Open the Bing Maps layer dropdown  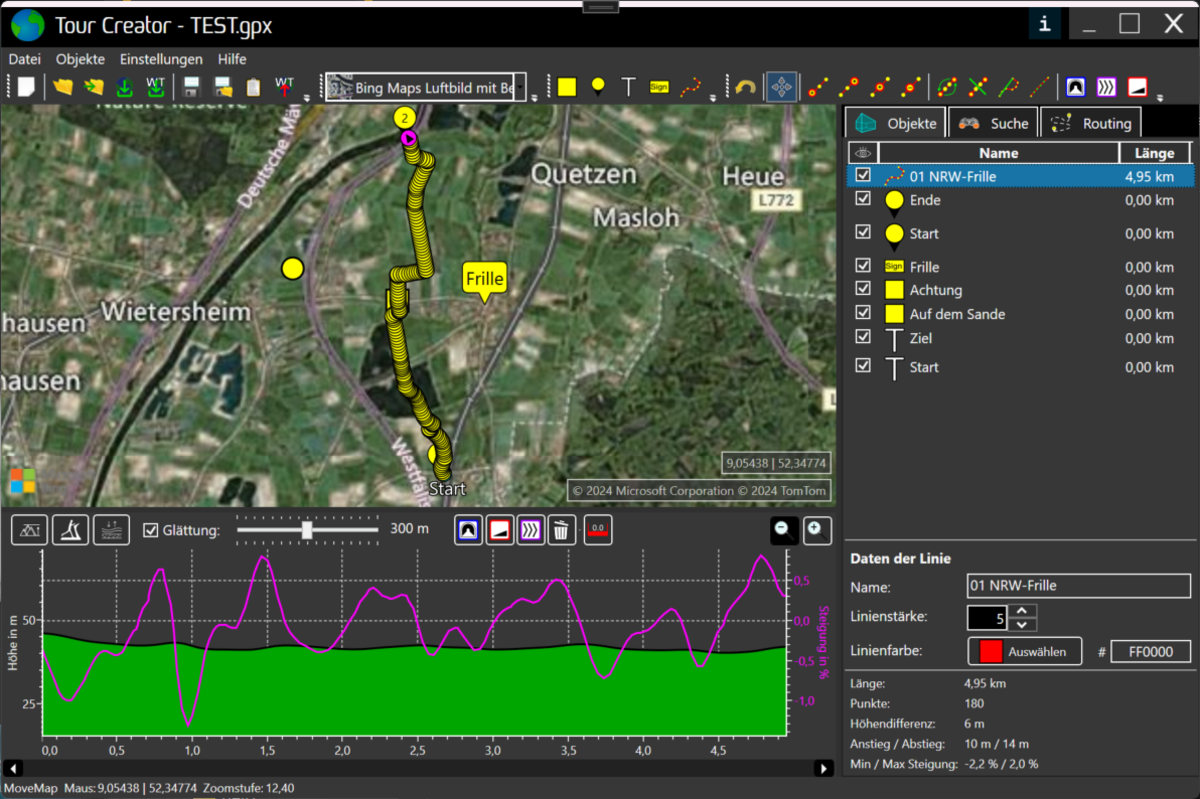520,87
